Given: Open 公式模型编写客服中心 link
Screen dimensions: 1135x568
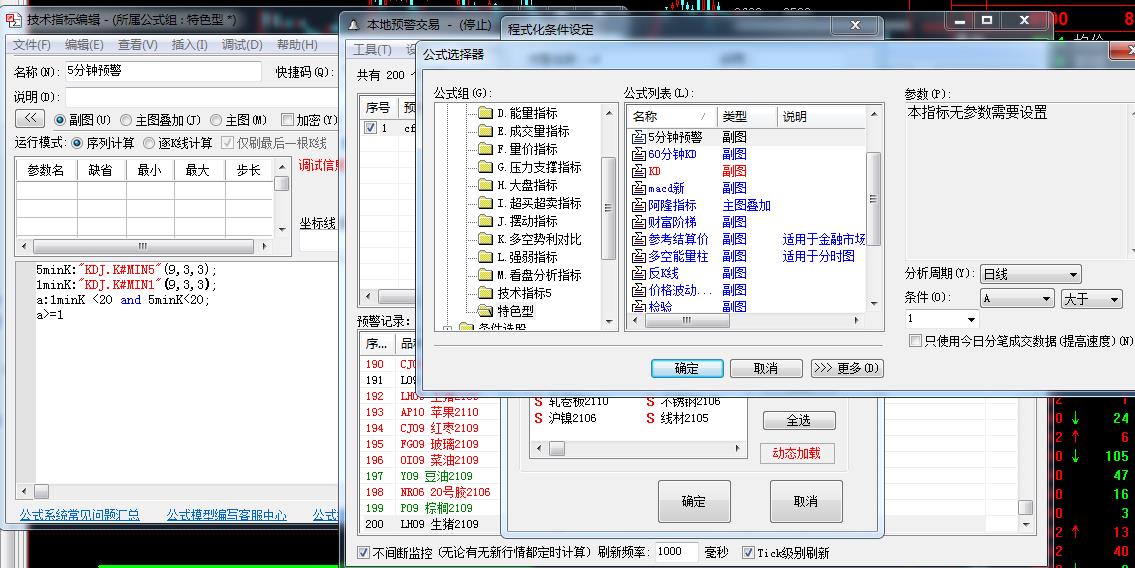Looking at the screenshot, I should pos(227,515).
